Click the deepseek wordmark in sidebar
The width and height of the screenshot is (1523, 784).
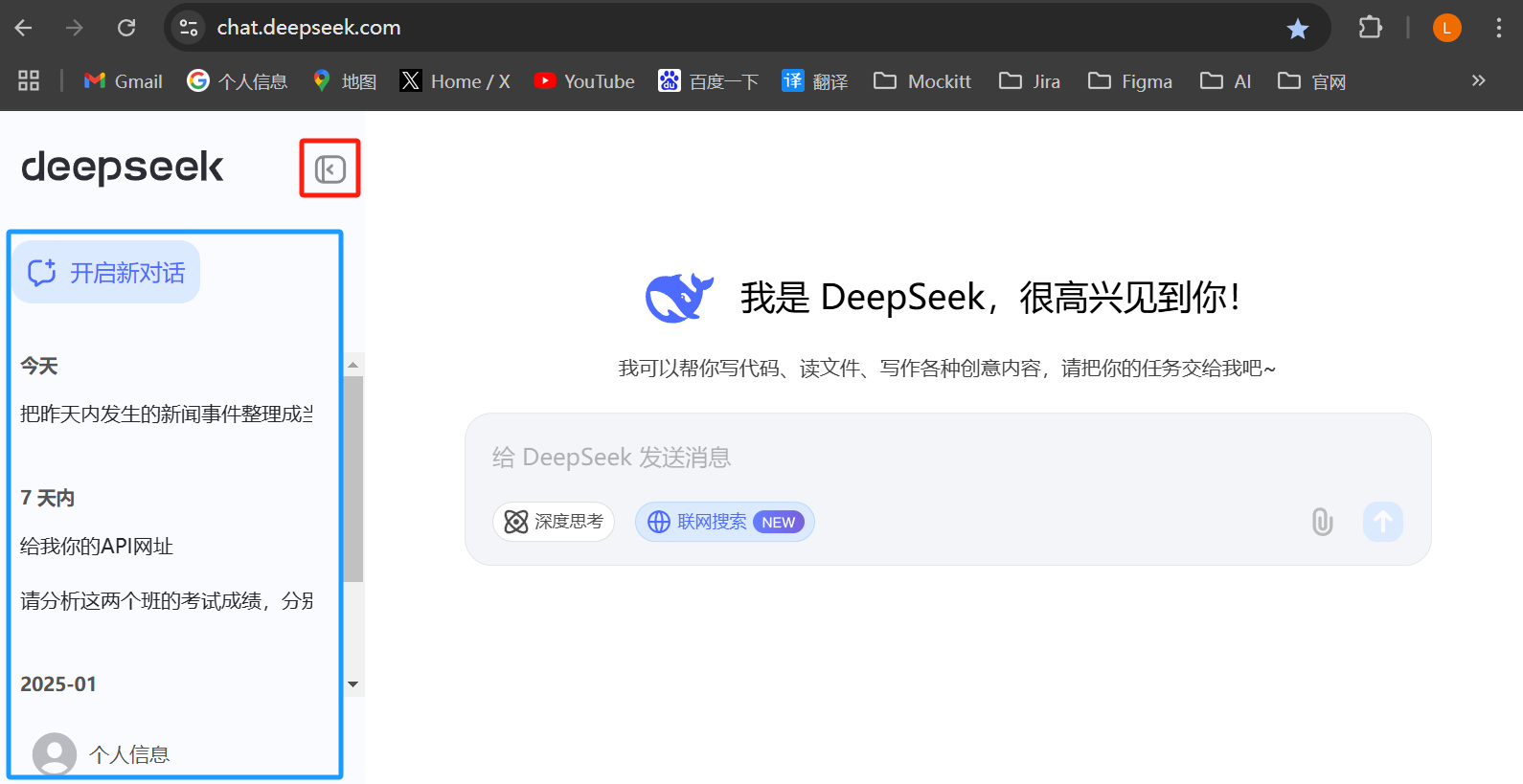(123, 168)
